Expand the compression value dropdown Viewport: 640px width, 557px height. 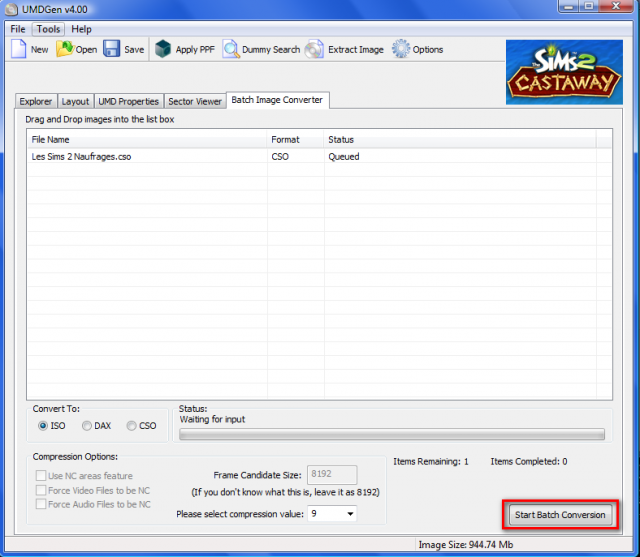tap(350, 514)
